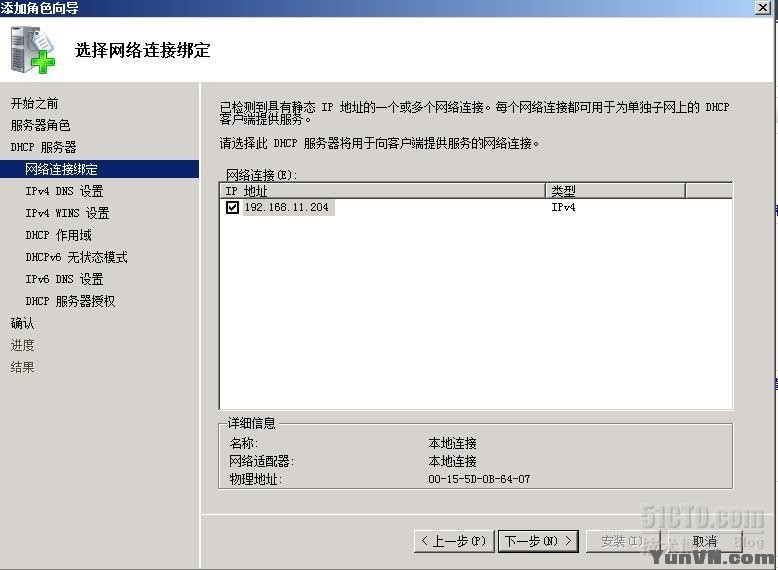778x570 pixels.
Task: Open 服务器角色 step in sidebar
Action: (x=40, y=125)
